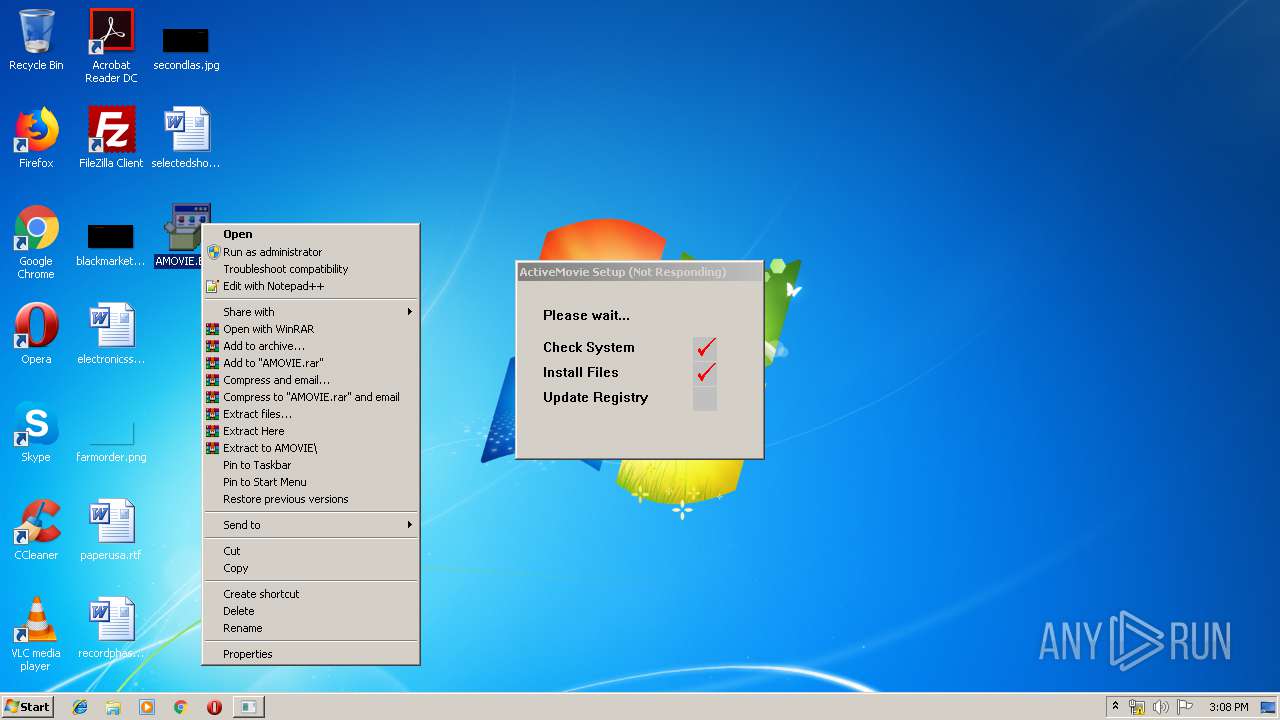Select the blackmarket... file icon
Screen dimensions: 1280x720
(111, 244)
